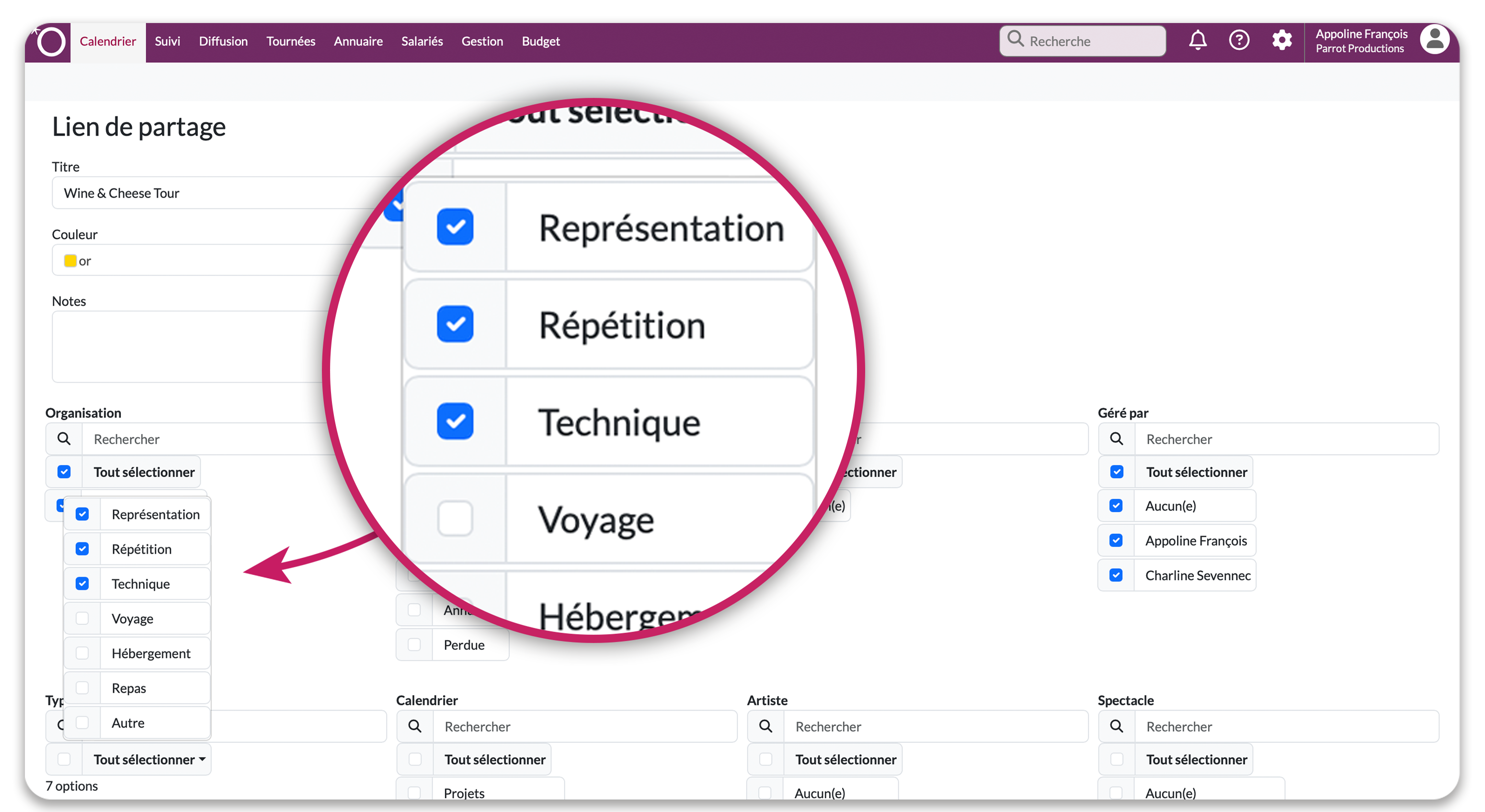Click the search icon under Géré par

coord(1117,439)
